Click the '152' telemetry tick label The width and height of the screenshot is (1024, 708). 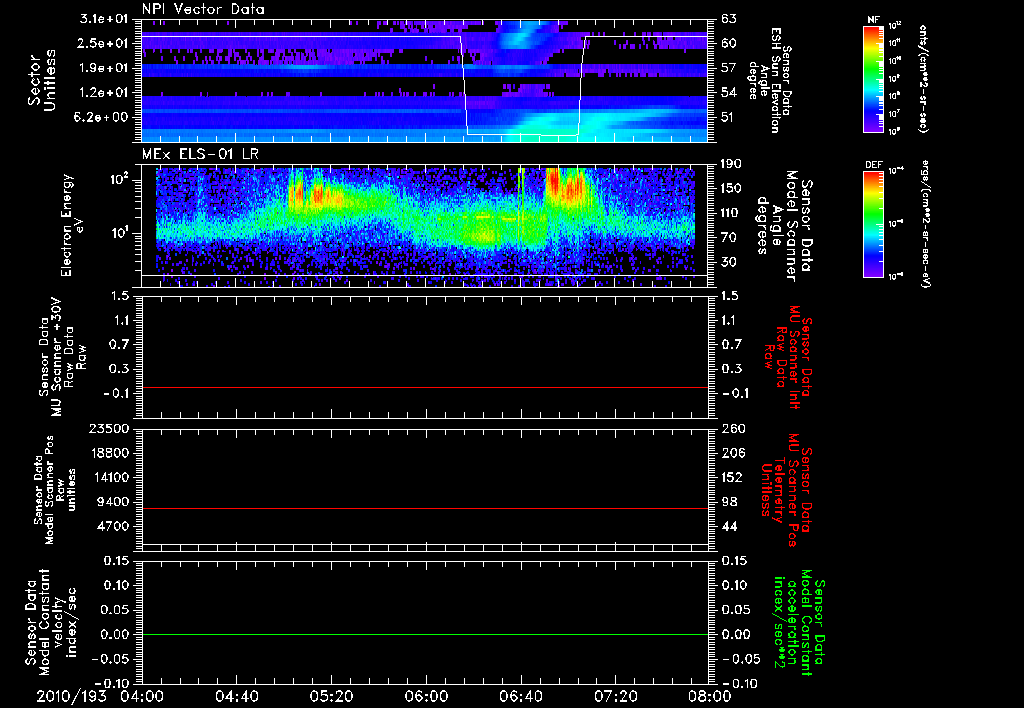coord(733,477)
